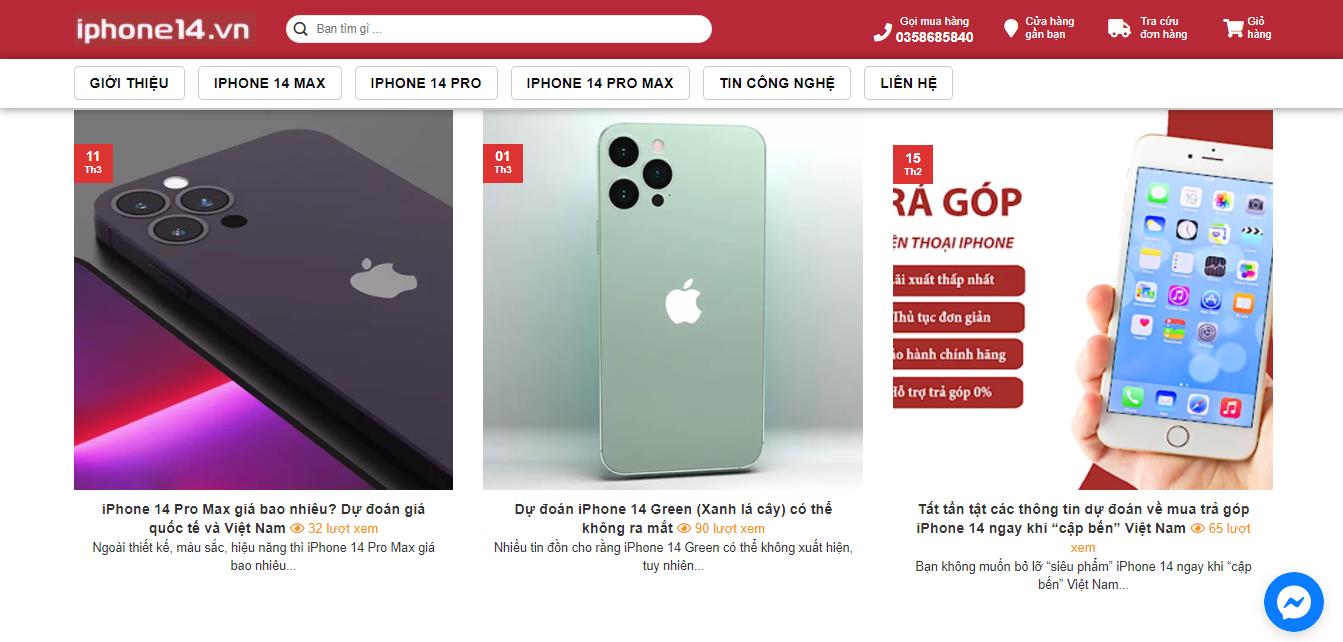
Task: Open the Messenger chat bubble
Action: click(x=1293, y=601)
